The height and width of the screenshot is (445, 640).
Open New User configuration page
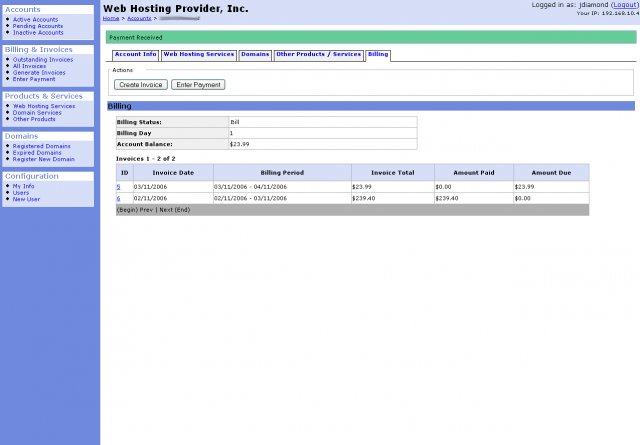tap(27, 199)
